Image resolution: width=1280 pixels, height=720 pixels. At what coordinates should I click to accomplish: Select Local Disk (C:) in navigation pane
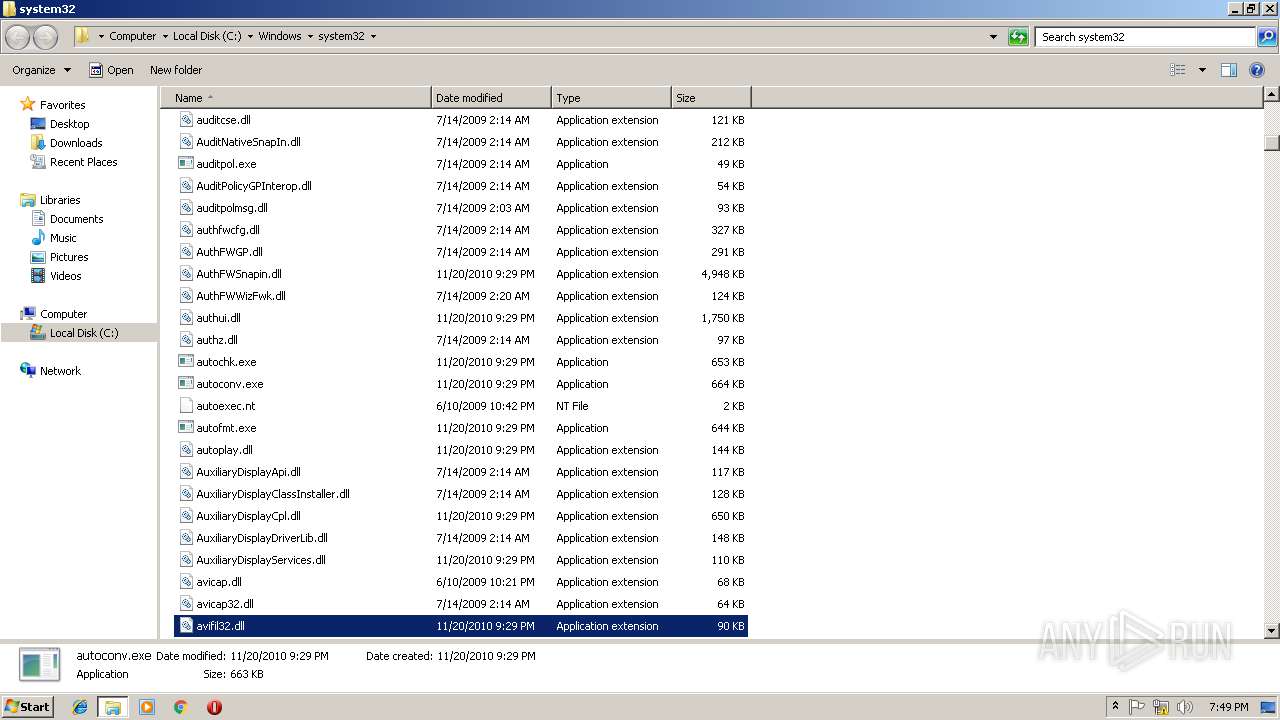[x=84, y=333]
